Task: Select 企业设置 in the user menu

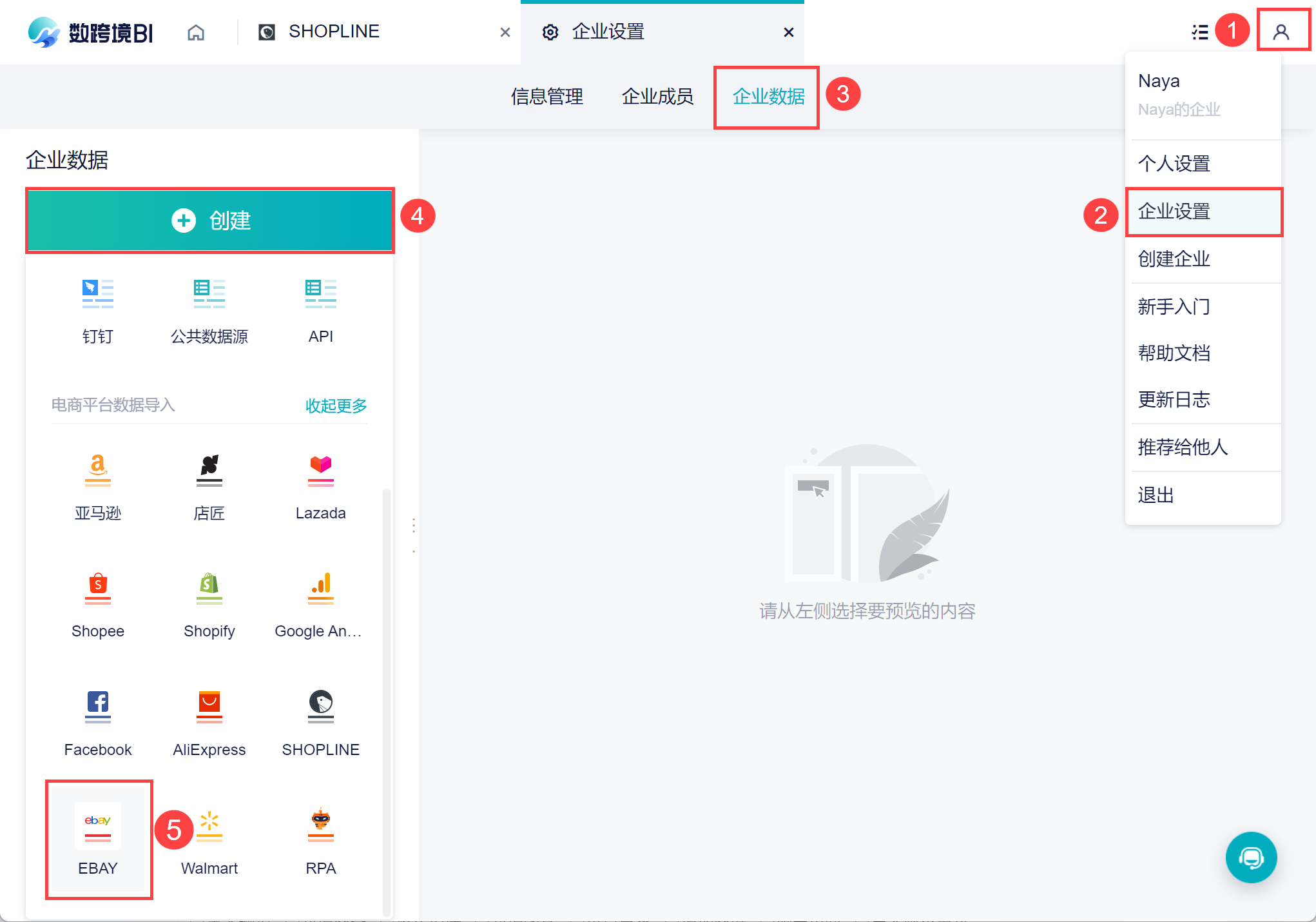Action: pyautogui.click(x=1174, y=211)
